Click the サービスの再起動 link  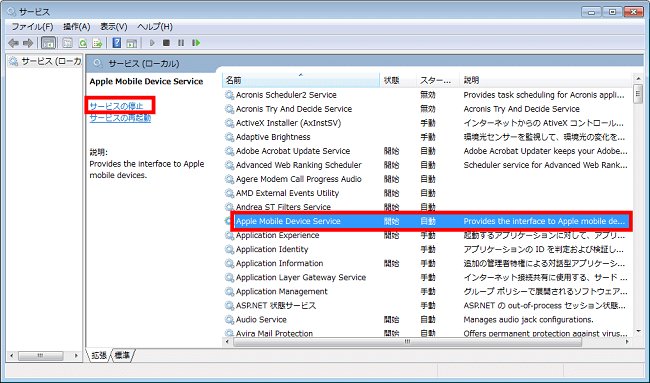point(120,118)
